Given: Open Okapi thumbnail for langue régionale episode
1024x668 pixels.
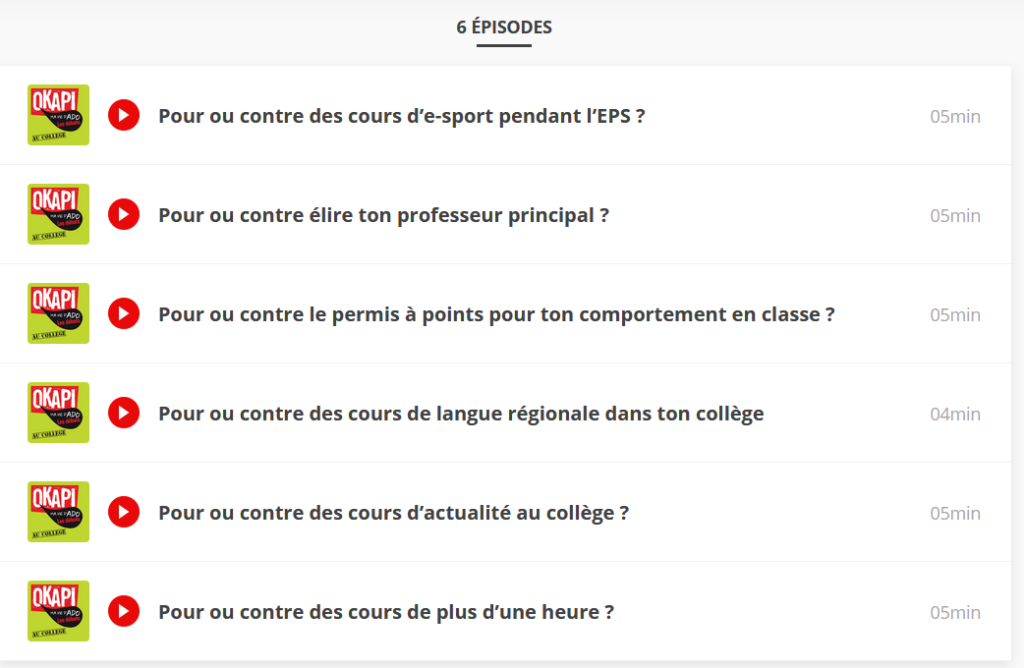Looking at the screenshot, I should pos(58,412).
